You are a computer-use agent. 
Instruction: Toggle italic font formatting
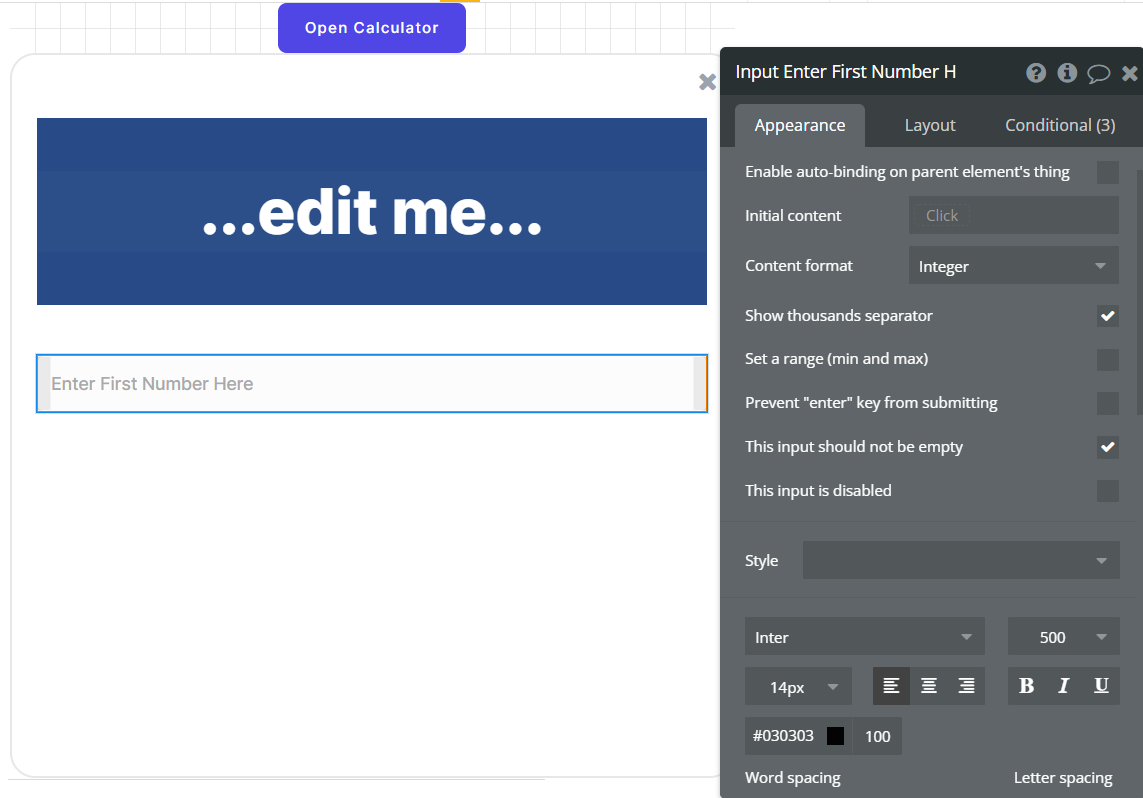click(x=1063, y=686)
